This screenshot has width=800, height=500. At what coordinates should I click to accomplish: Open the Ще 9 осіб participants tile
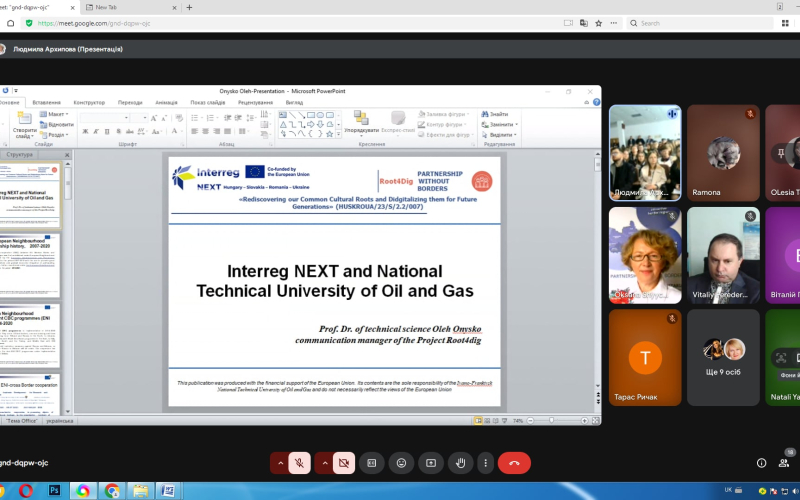click(723, 358)
